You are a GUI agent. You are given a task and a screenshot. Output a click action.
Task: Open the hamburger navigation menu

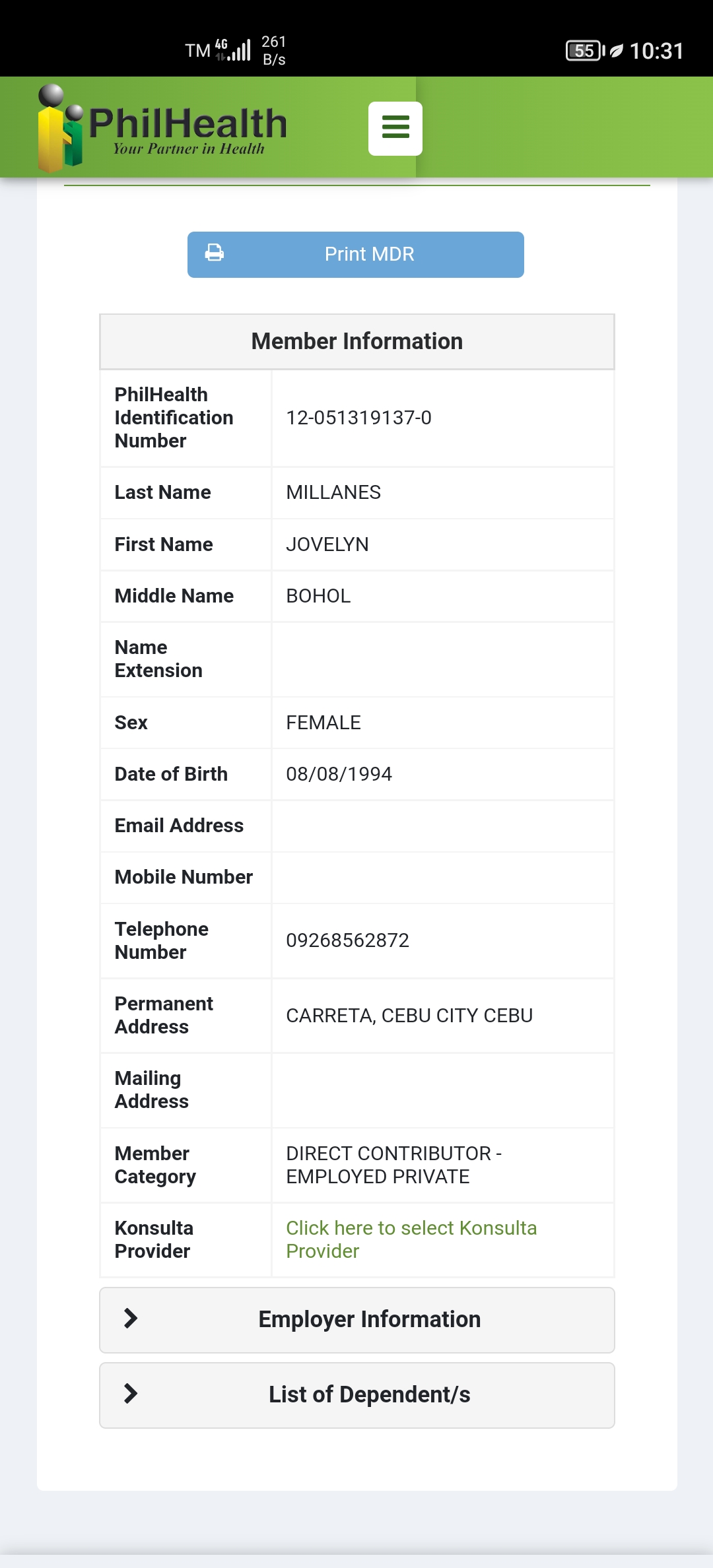click(395, 128)
